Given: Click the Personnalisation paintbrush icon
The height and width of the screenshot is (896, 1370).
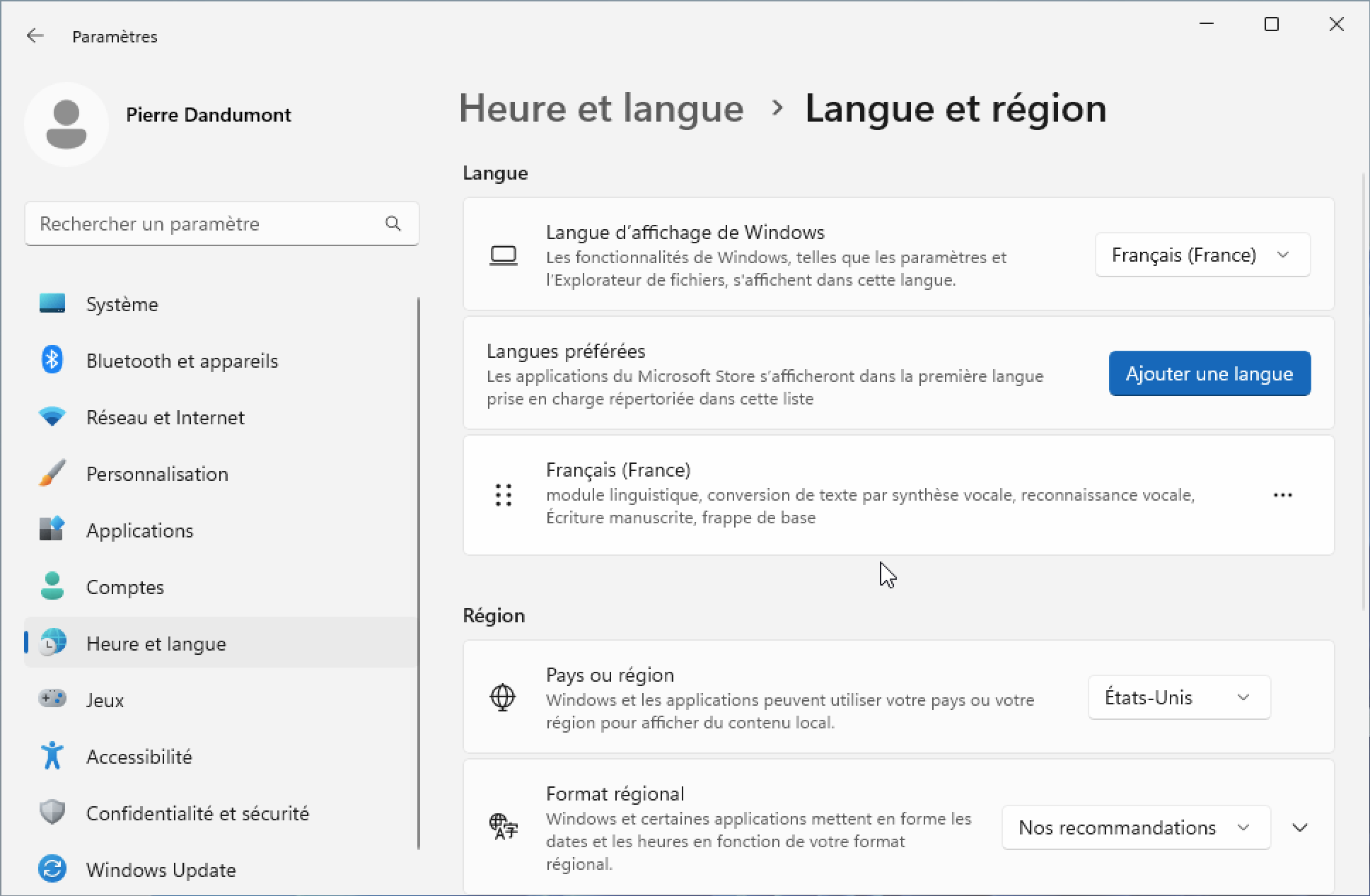Looking at the screenshot, I should click(52, 473).
